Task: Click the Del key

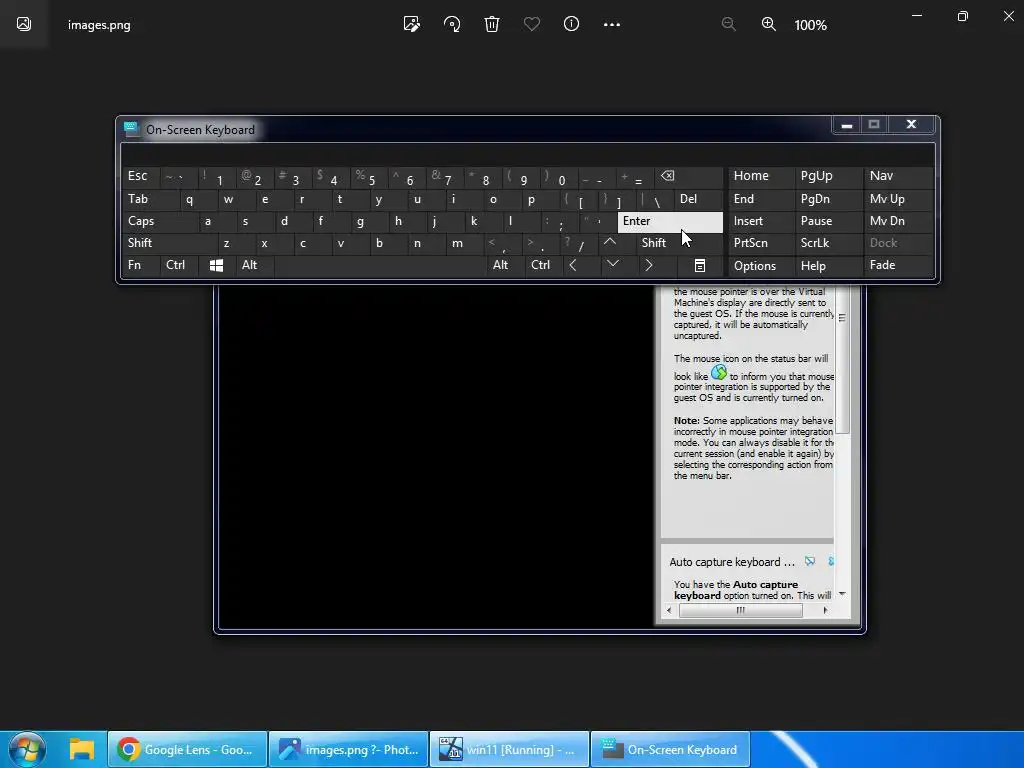Action: [699, 199]
